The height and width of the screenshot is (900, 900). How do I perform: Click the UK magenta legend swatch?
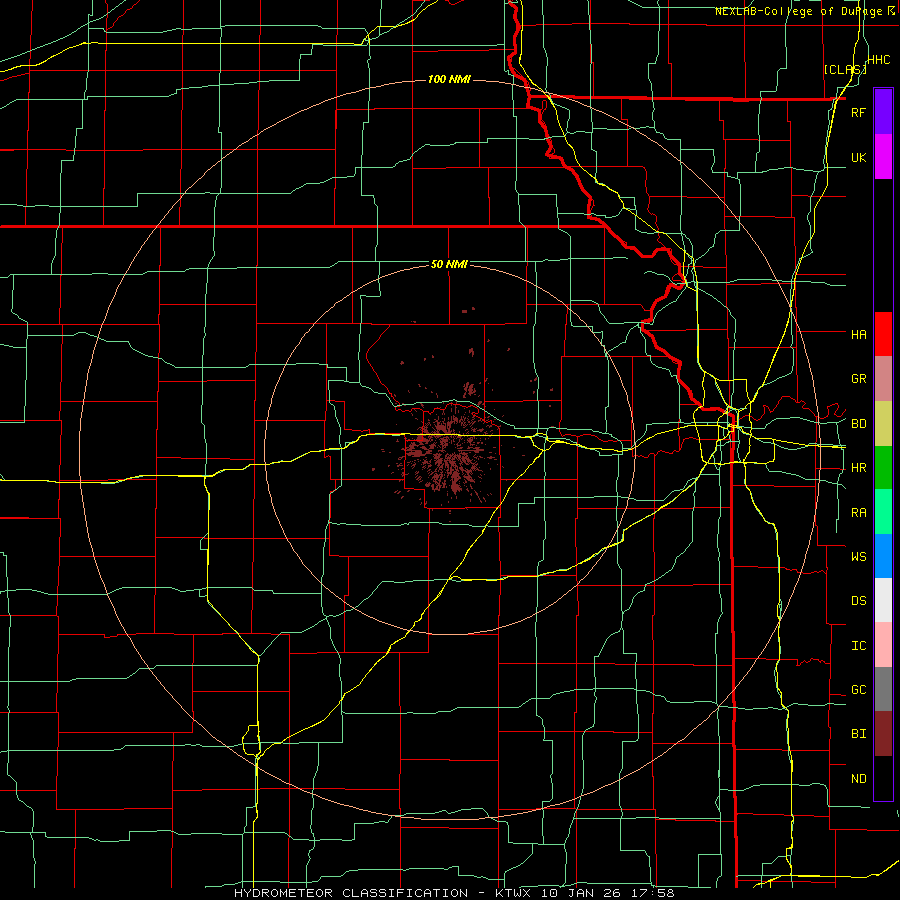pyautogui.click(x=883, y=157)
